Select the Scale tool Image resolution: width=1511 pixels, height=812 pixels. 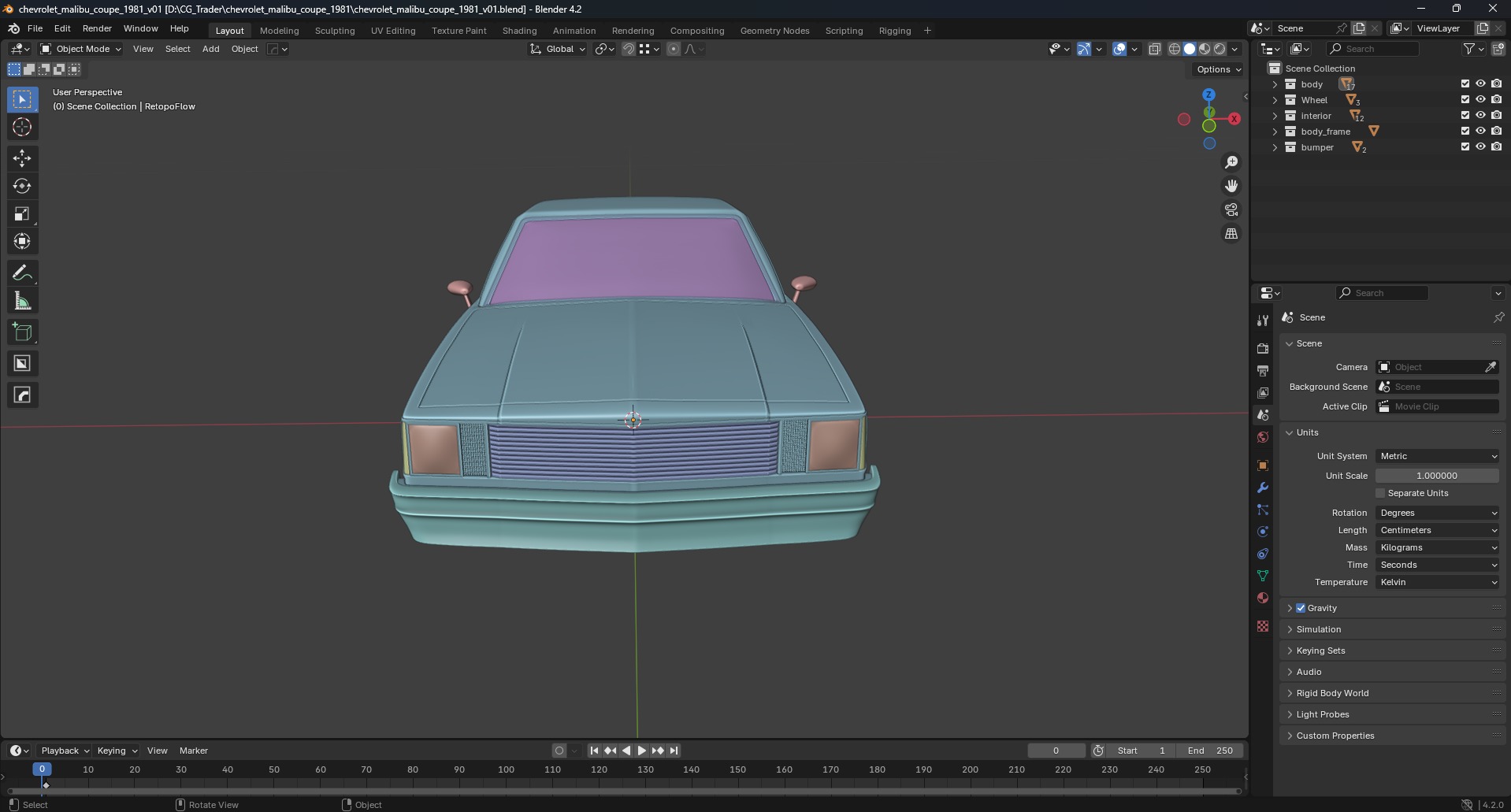pos(22,214)
